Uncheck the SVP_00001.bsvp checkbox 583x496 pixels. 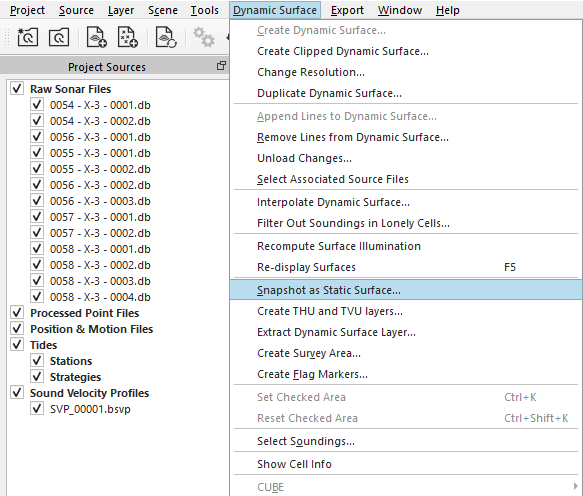click(37, 409)
